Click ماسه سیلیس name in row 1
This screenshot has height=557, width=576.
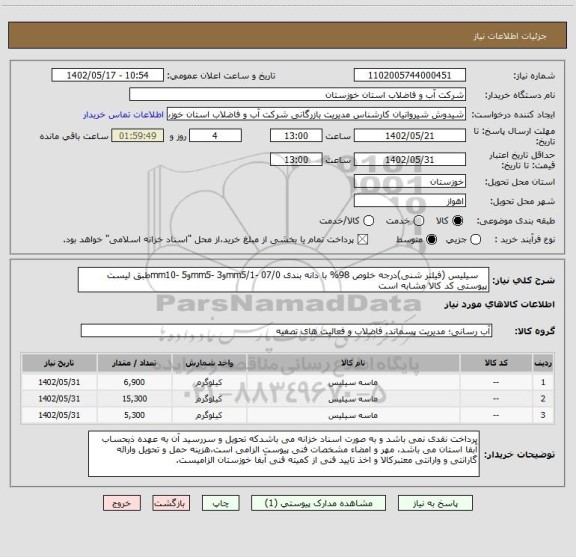click(353, 382)
